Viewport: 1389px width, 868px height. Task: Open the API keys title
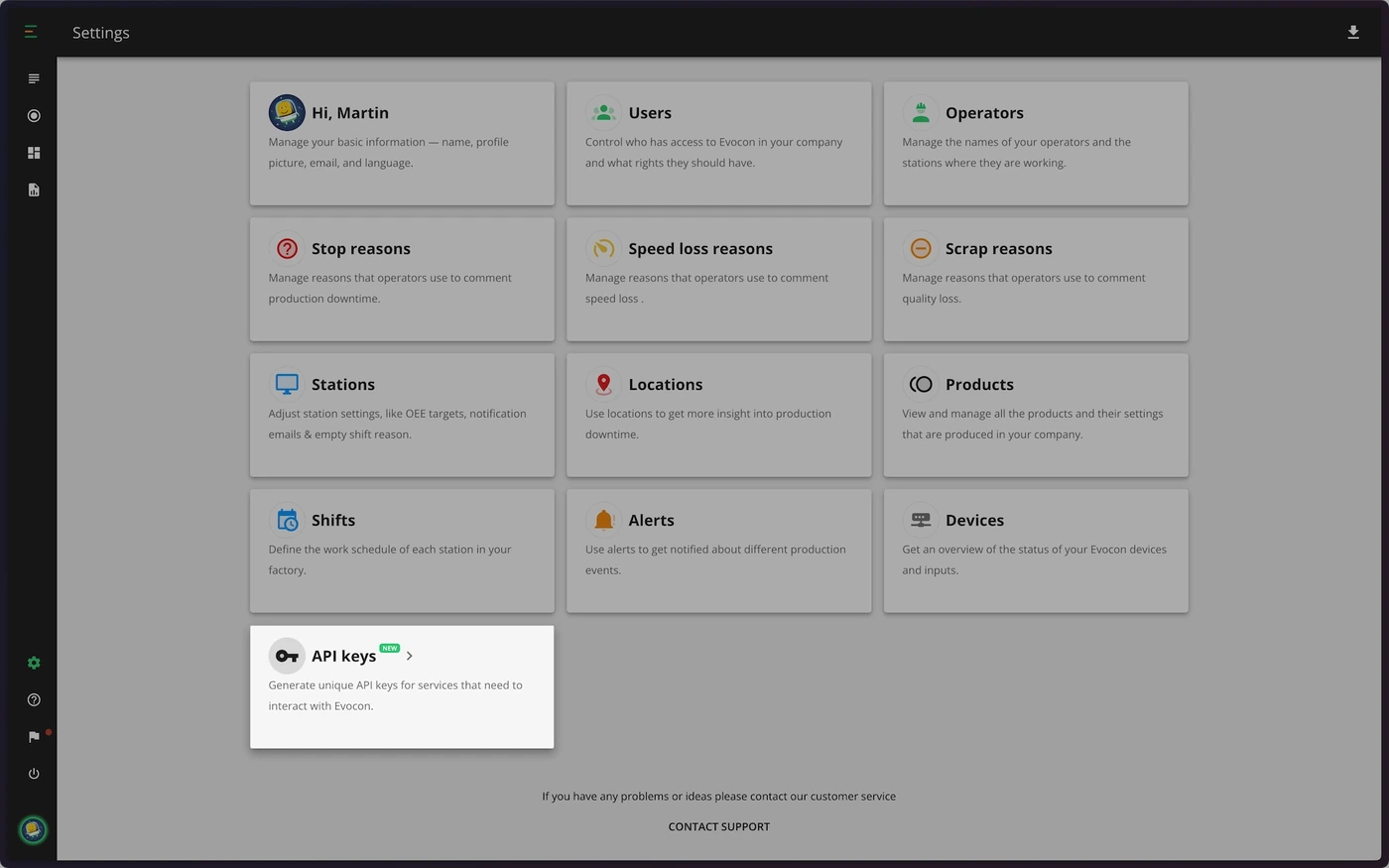(344, 657)
